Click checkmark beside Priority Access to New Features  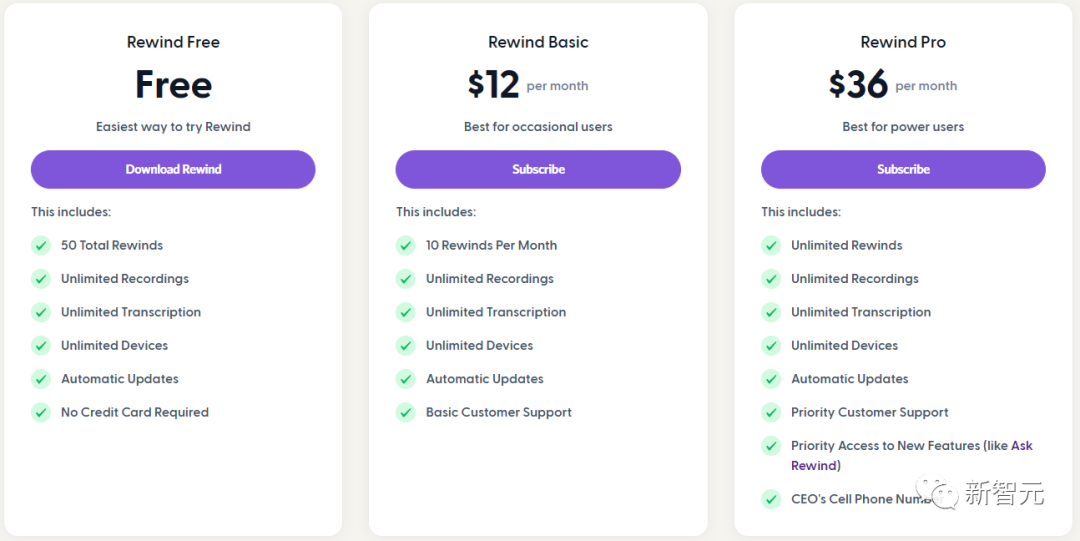[x=771, y=446]
